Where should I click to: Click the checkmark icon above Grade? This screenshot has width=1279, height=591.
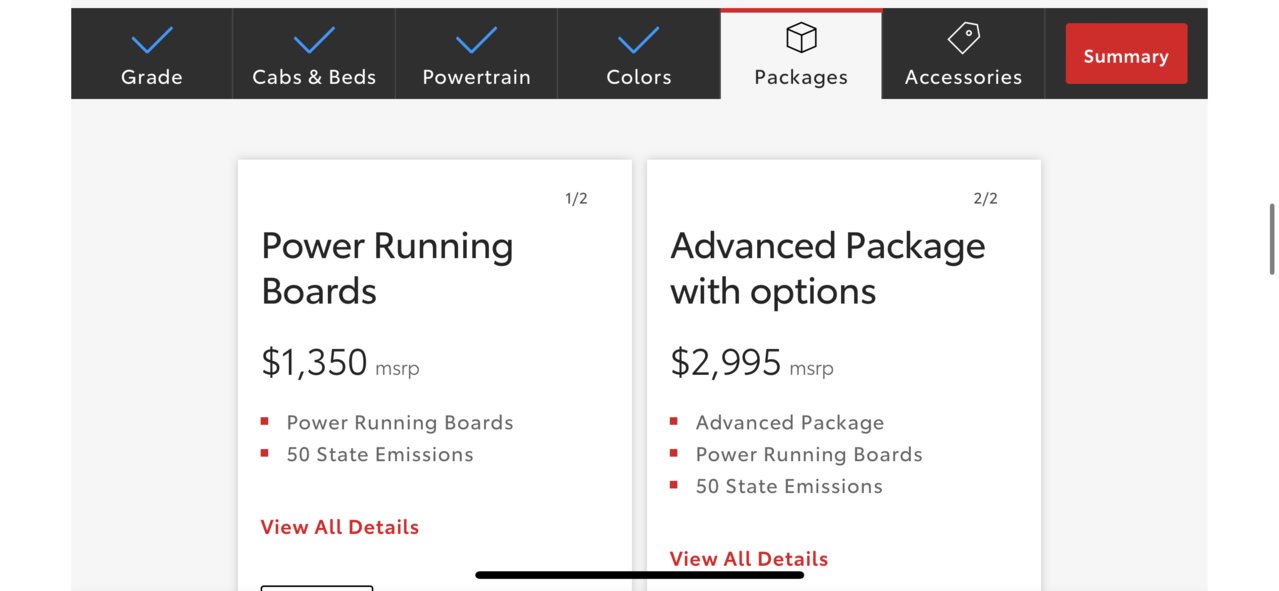[152, 40]
